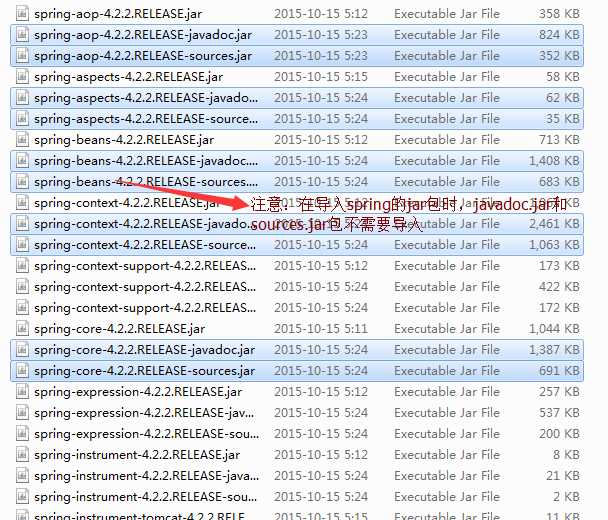Click the icon beside spring-context-4.2.2.RELEASE-source...

click(22, 245)
